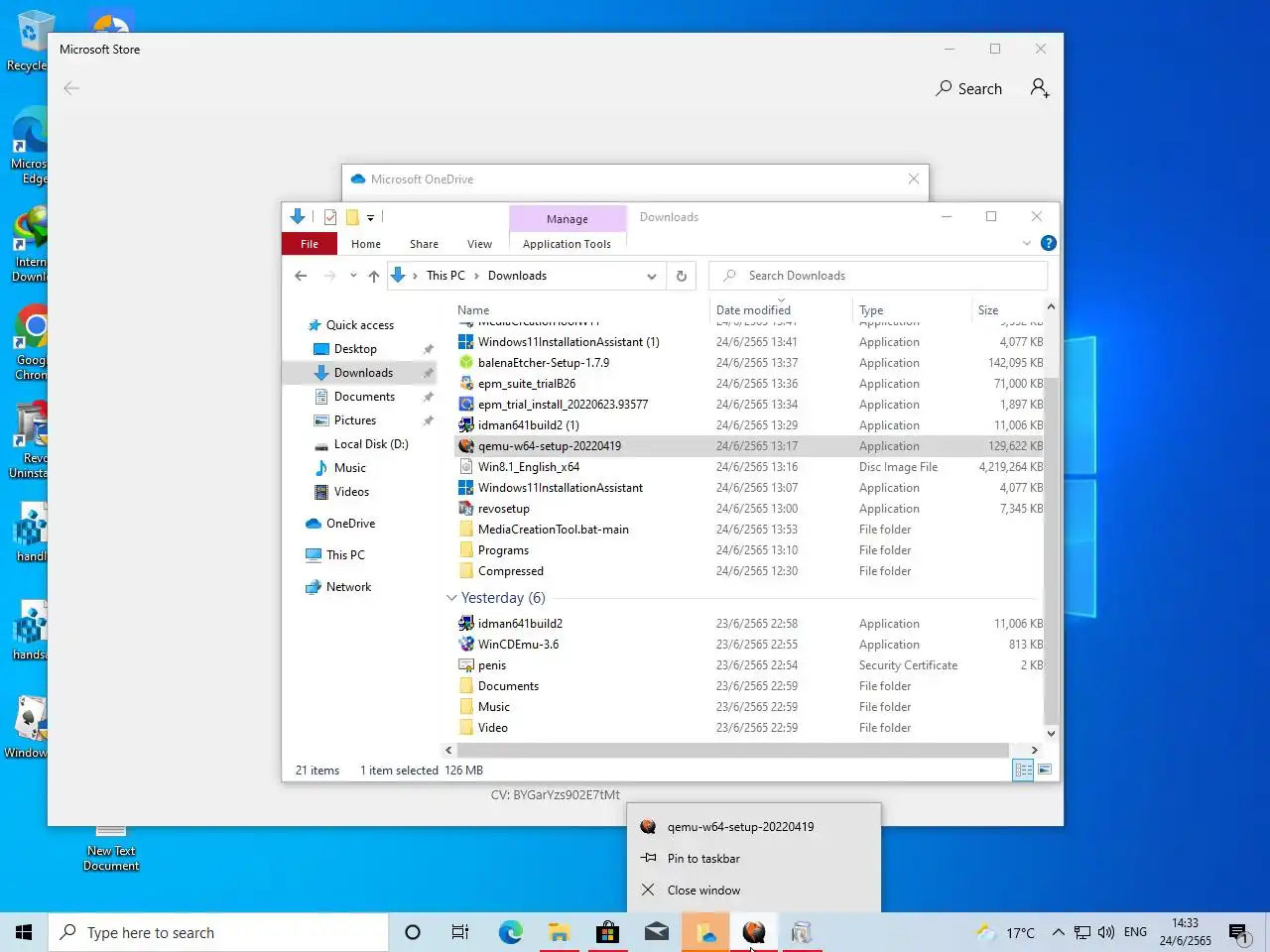This screenshot has width=1270, height=952.
Task: Switch to the Share ribbon tab
Action: coord(424,244)
